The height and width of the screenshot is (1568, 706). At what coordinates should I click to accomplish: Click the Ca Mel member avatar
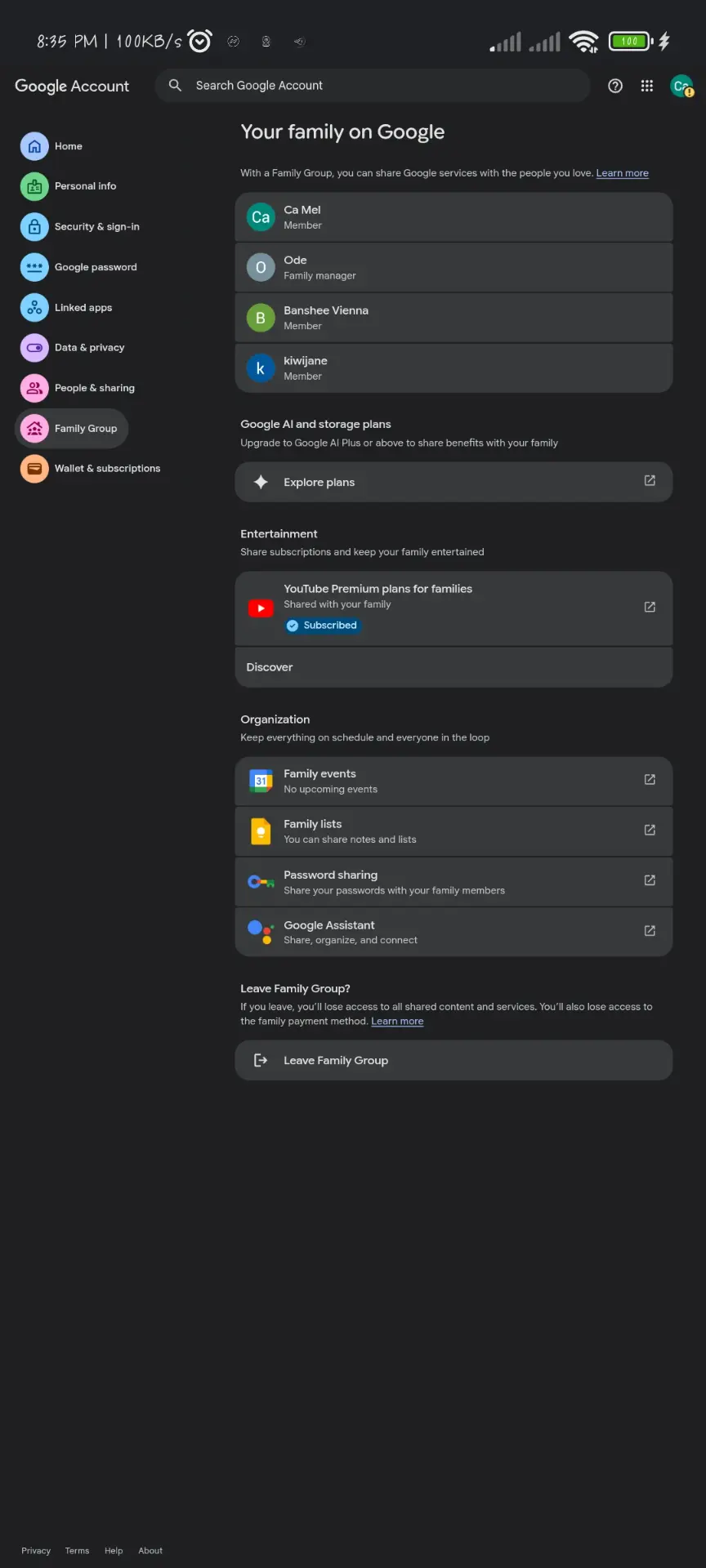coord(261,217)
